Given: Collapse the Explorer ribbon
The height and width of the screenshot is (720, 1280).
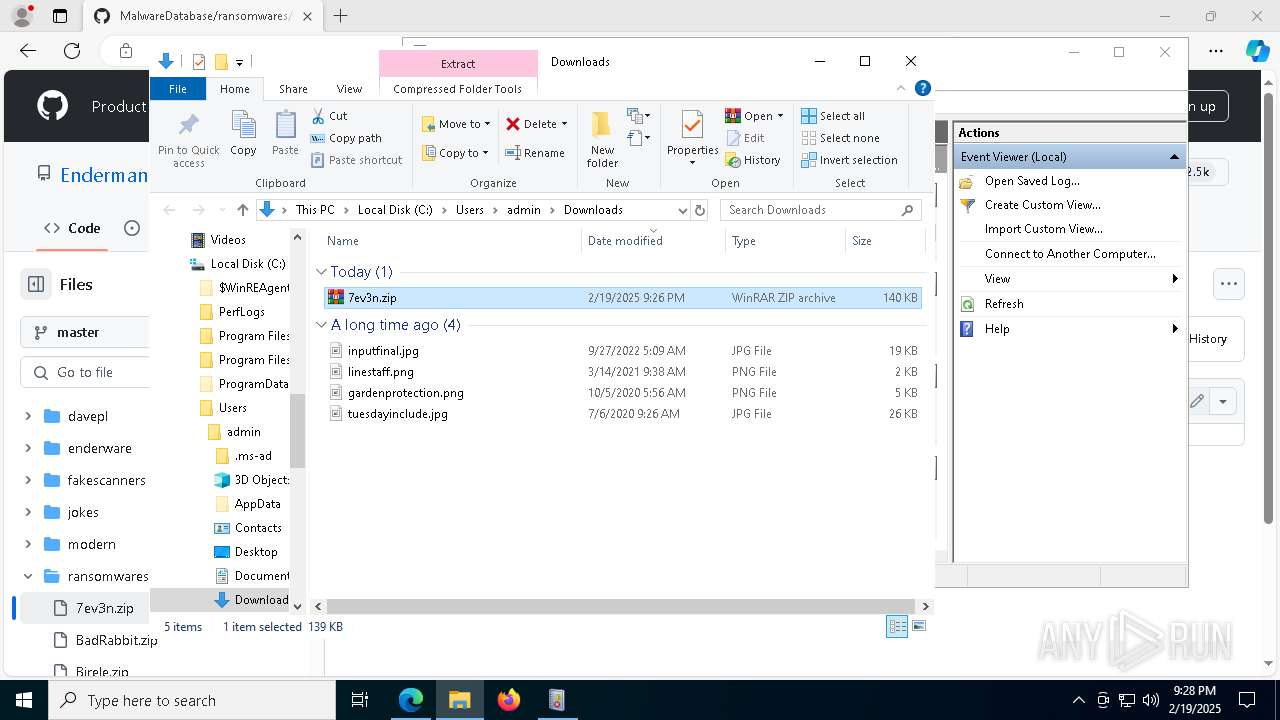Looking at the screenshot, I should coord(901,88).
